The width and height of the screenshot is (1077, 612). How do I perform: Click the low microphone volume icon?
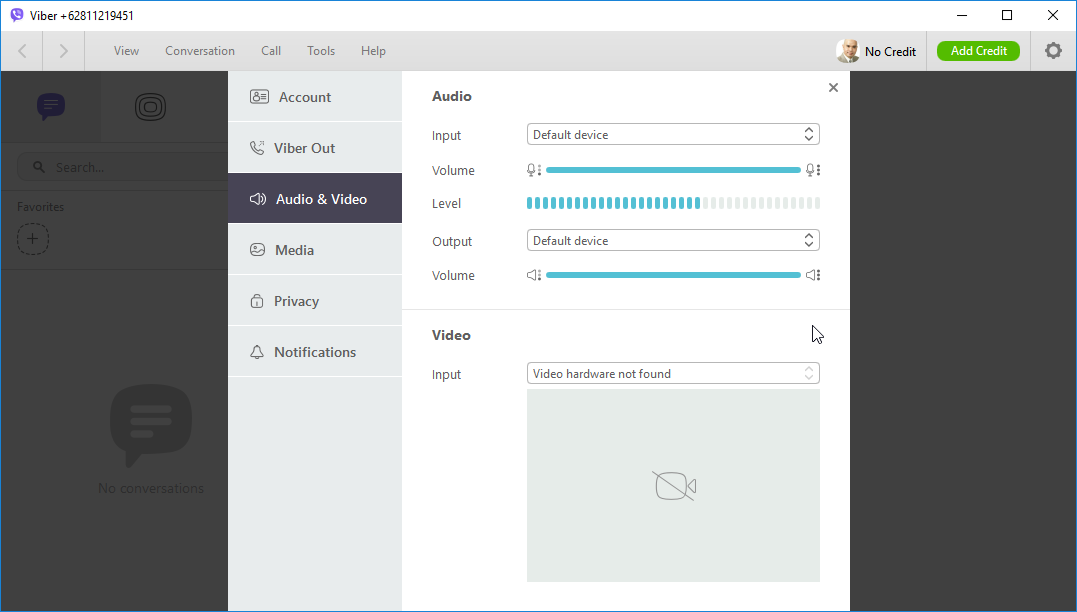tap(534, 170)
